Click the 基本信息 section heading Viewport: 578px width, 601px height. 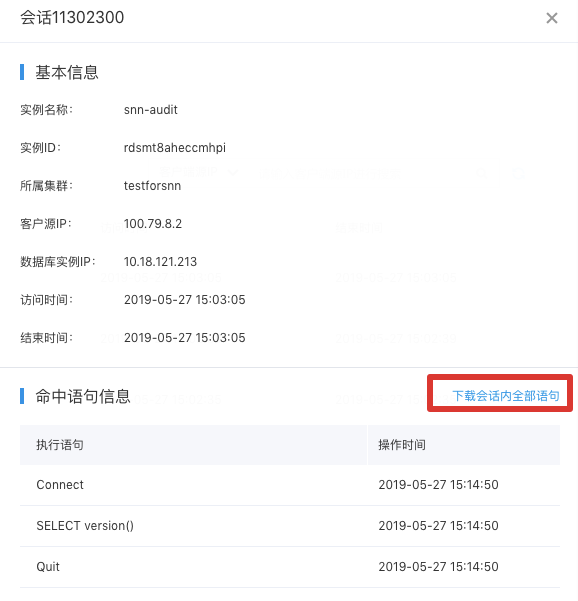[x=67, y=72]
